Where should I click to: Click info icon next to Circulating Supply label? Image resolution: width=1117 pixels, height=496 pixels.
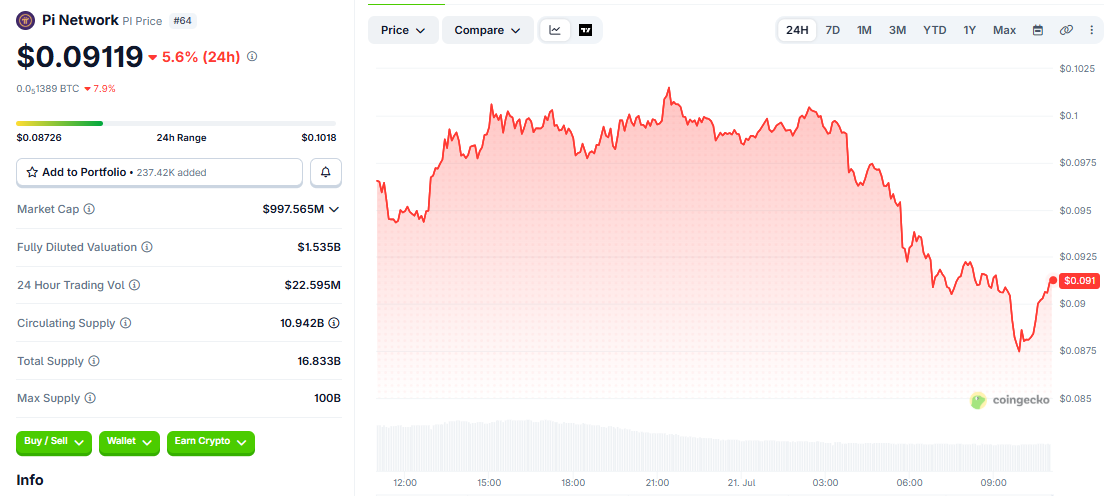click(125, 323)
